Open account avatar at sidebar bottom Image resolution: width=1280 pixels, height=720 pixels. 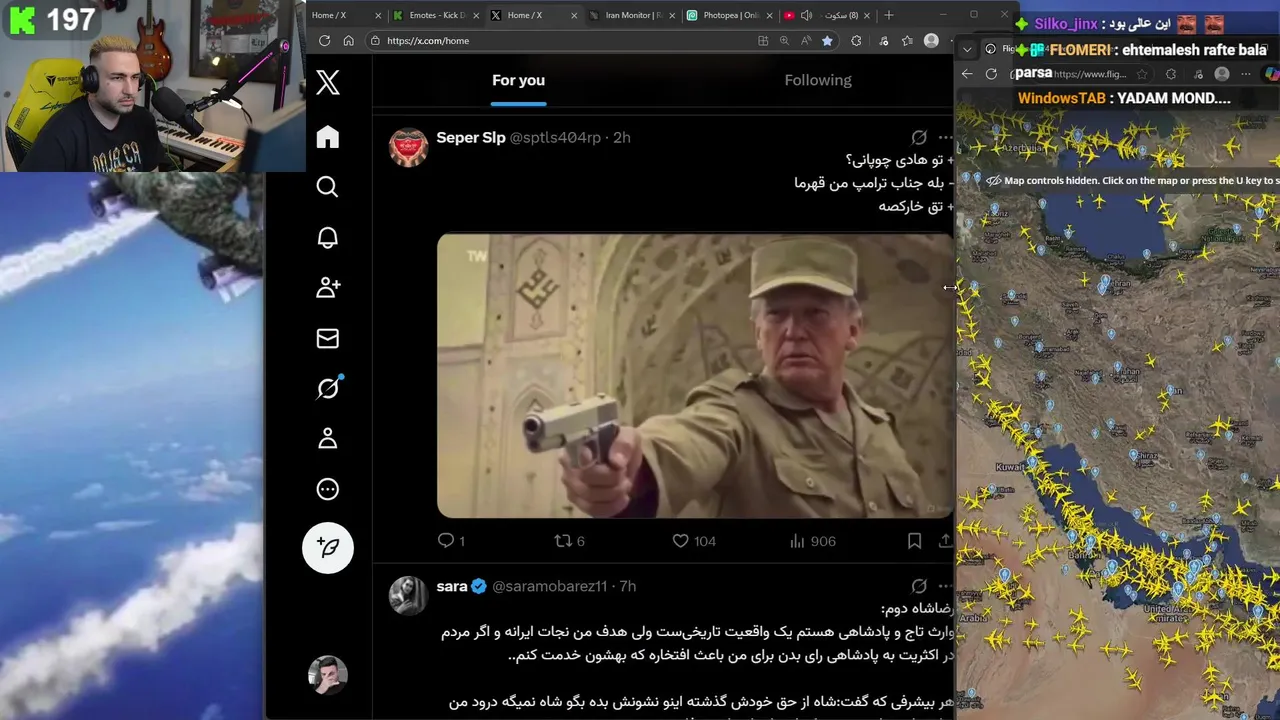click(328, 675)
